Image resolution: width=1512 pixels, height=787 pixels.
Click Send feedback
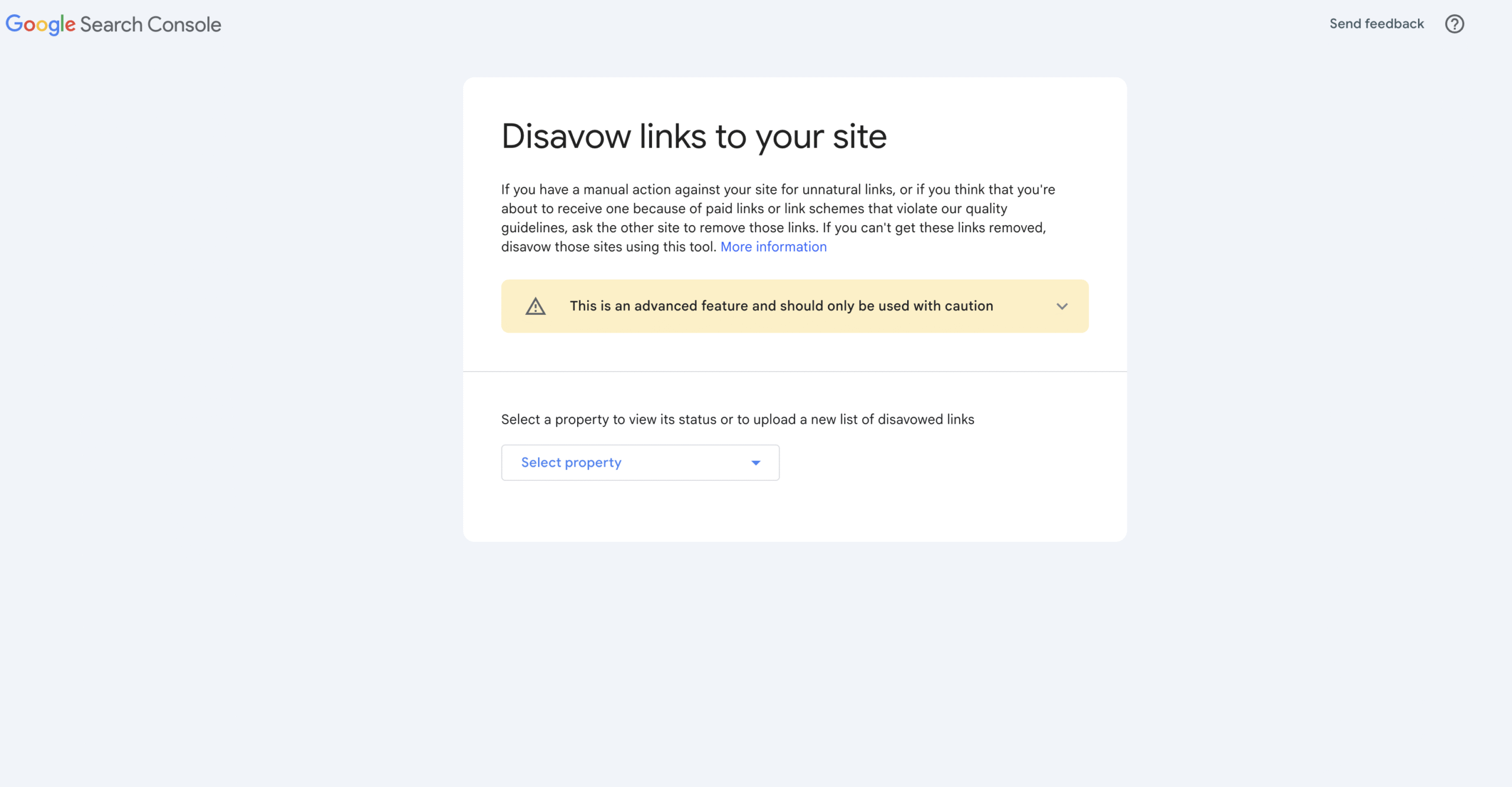1376,24
